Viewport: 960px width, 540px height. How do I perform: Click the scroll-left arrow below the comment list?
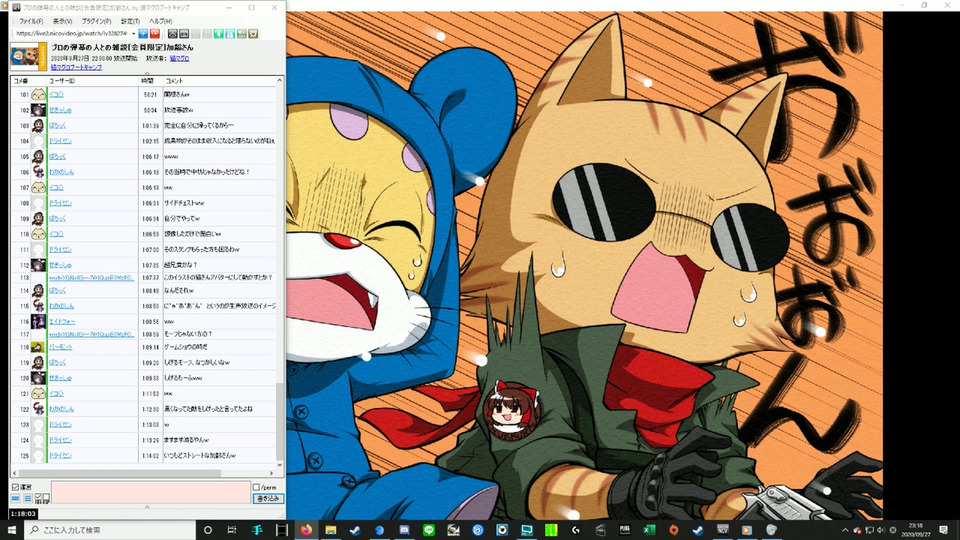pos(15,473)
